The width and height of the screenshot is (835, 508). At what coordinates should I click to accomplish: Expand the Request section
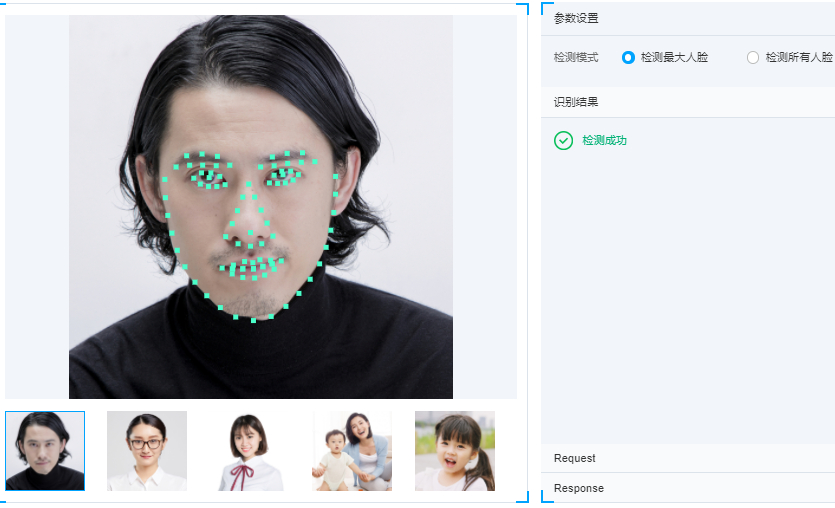tap(688, 458)
